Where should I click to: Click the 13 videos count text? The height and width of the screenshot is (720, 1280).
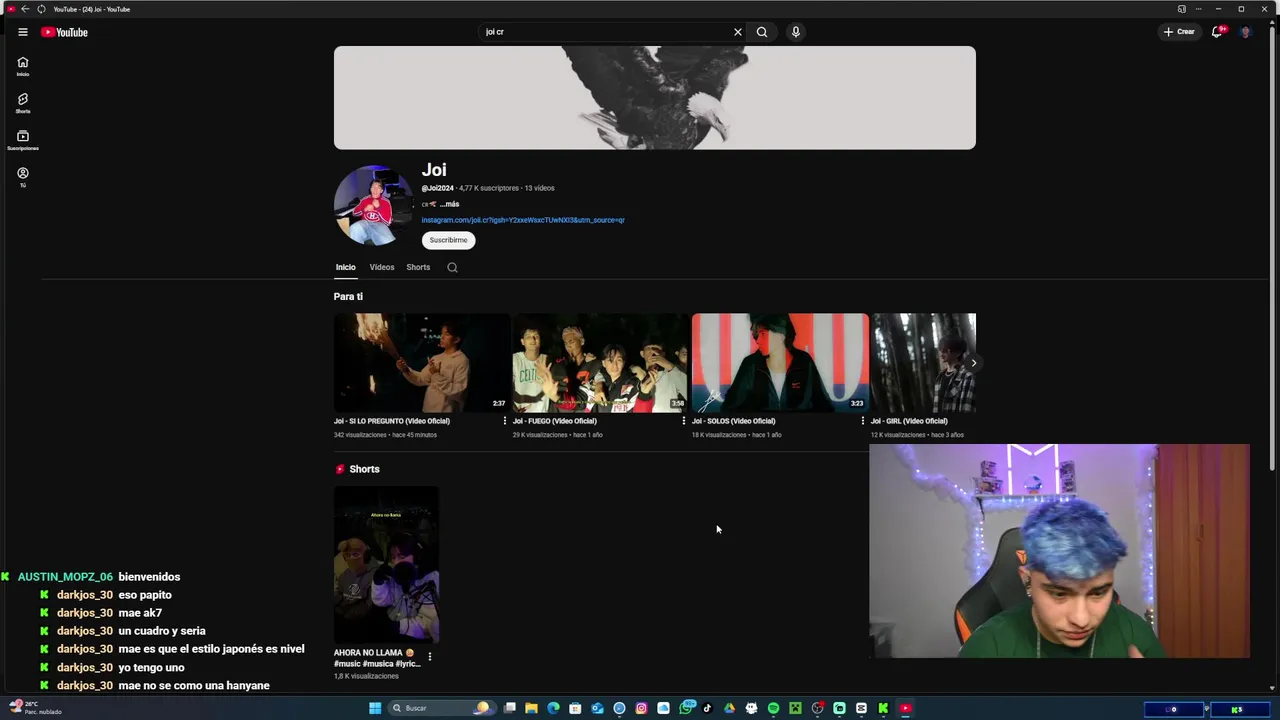539,188
